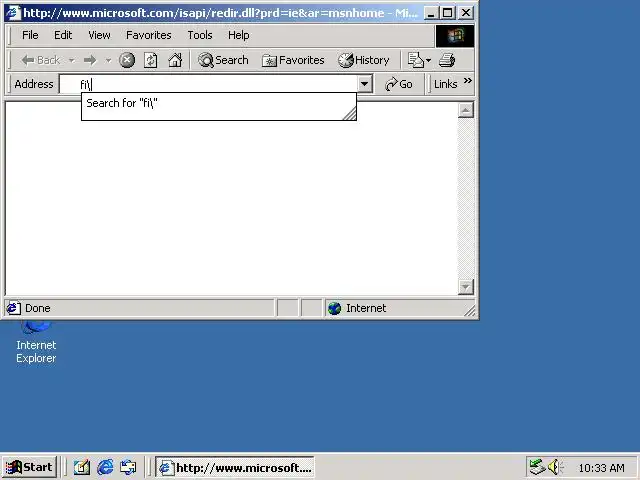Maximize the Internet Explorer window

point(447,13)
